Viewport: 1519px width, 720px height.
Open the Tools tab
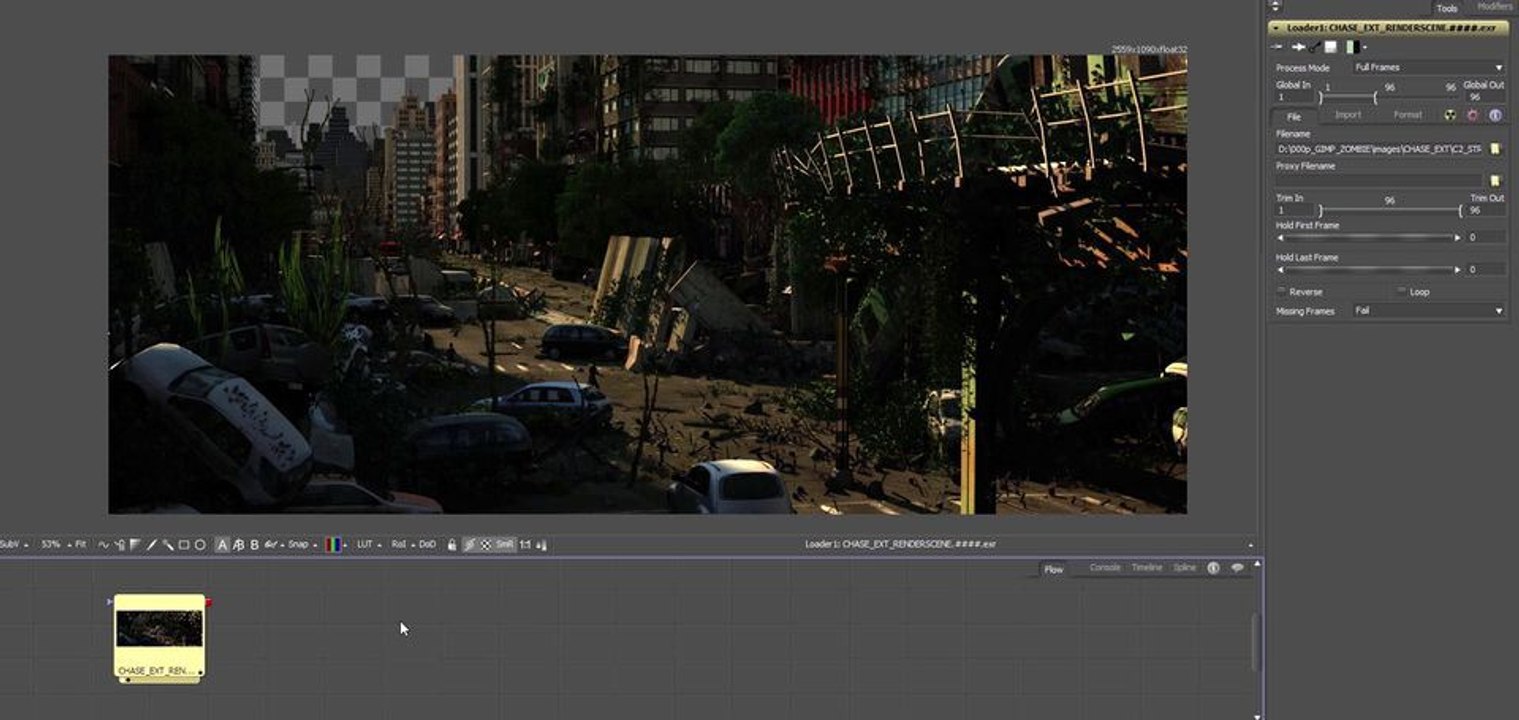point(1447,8)
